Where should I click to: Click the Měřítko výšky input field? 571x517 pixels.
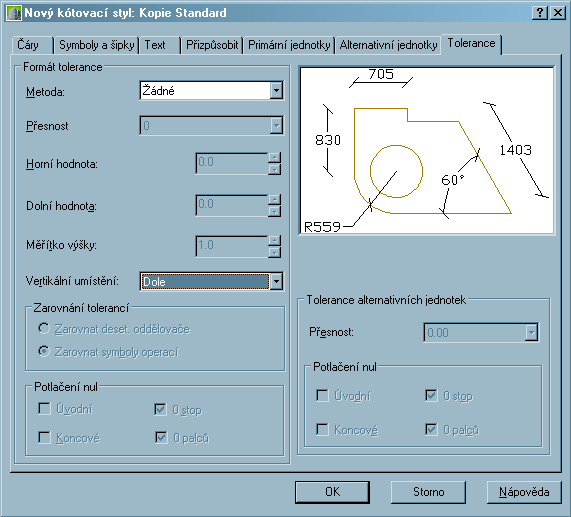[232, 246]
